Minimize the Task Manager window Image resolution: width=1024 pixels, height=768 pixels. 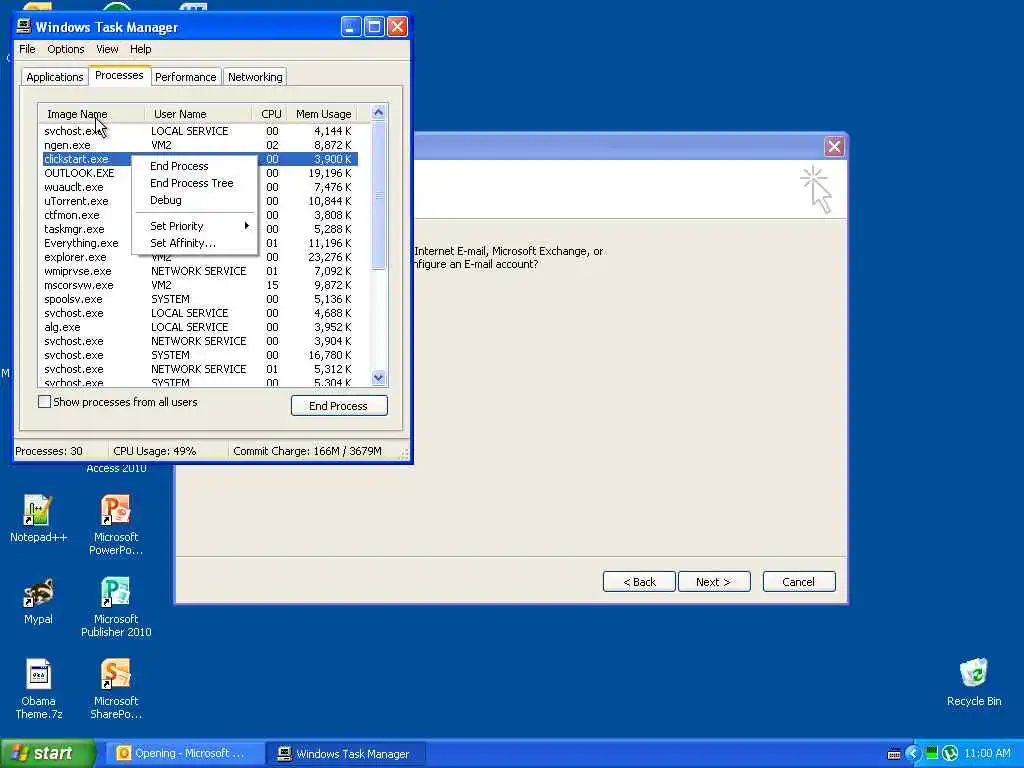point(351,27)
